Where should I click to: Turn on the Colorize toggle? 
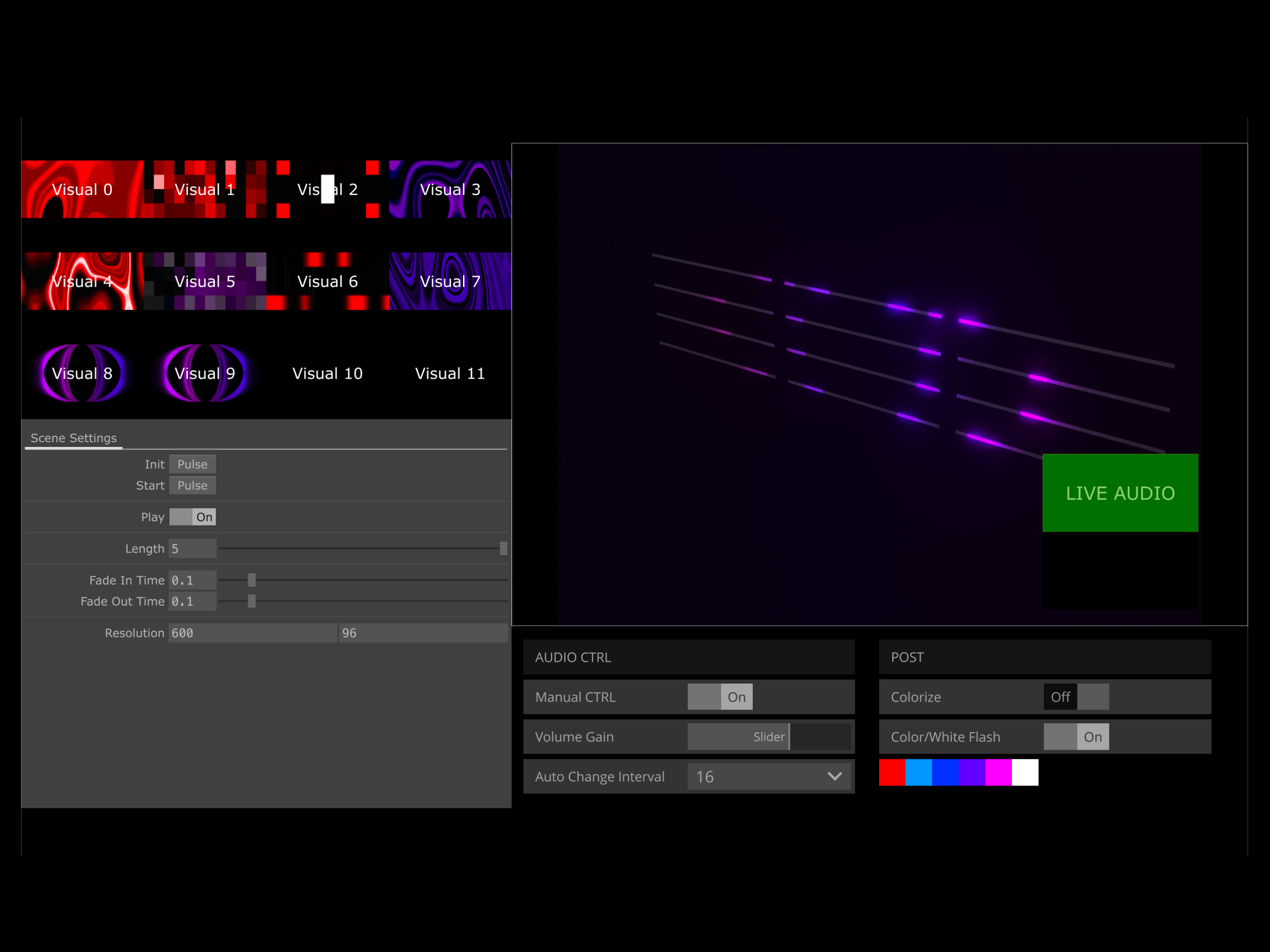(x=1076, y=697)
